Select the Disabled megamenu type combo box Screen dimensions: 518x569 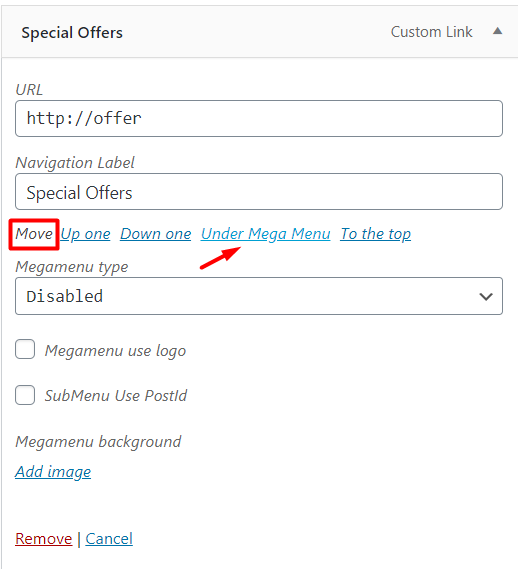pyautogui.click(x=259, y=296)
